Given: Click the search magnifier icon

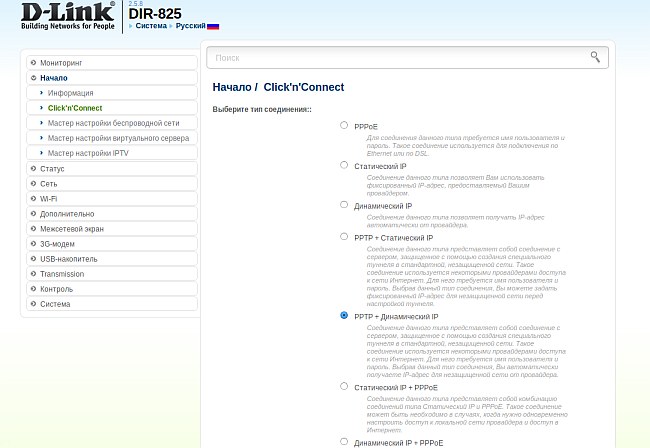Looking at the screenshot, I should tap(595, 57).
